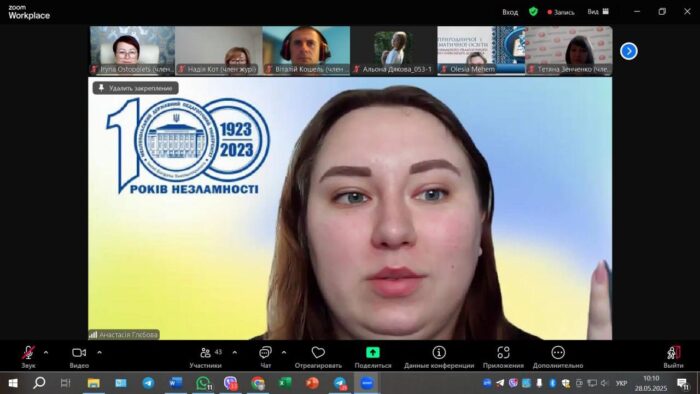Open Данные конференции info icon
Viewport: 700px width, 394px height.
[439, 353]
